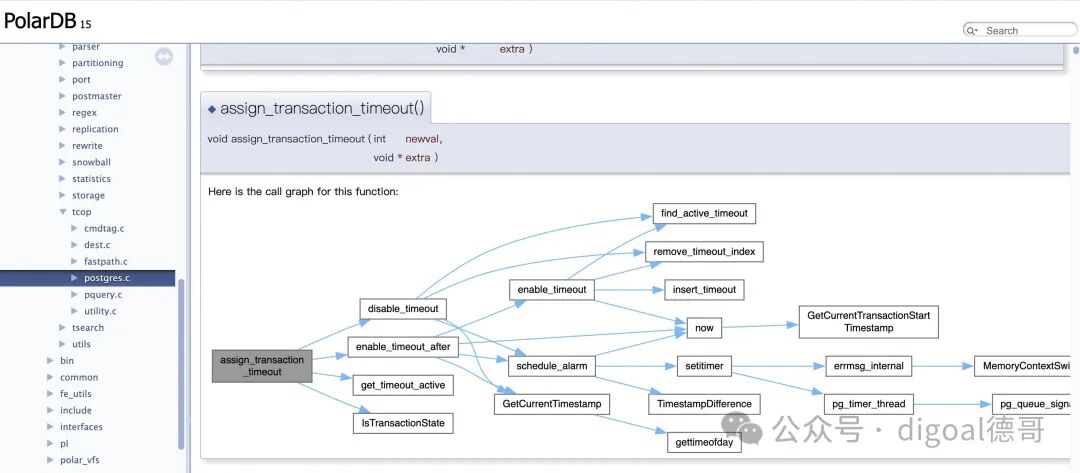Focus the Search input field
1080x473 pixels.
pos(1020,30)
